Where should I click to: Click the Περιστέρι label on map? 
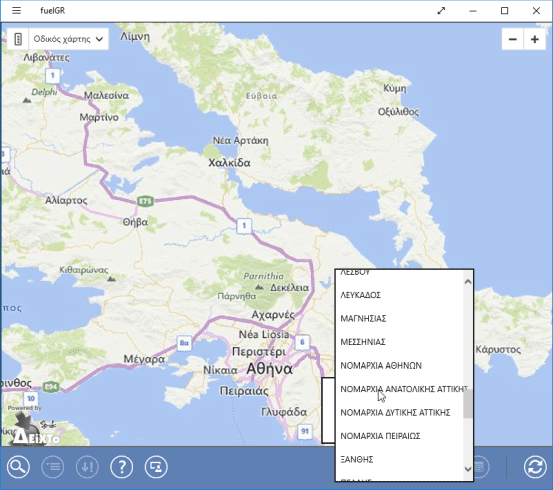tap(259, 352)
